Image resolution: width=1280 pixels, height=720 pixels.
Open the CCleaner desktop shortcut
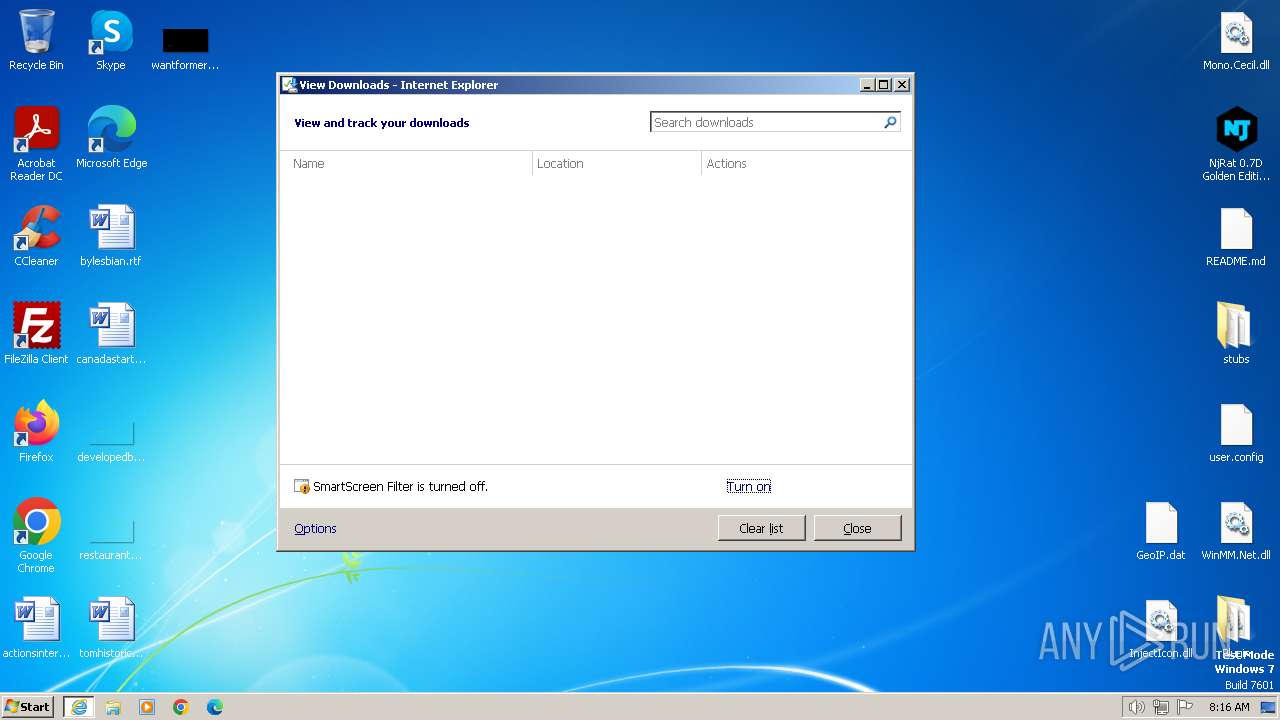(36, 236)
